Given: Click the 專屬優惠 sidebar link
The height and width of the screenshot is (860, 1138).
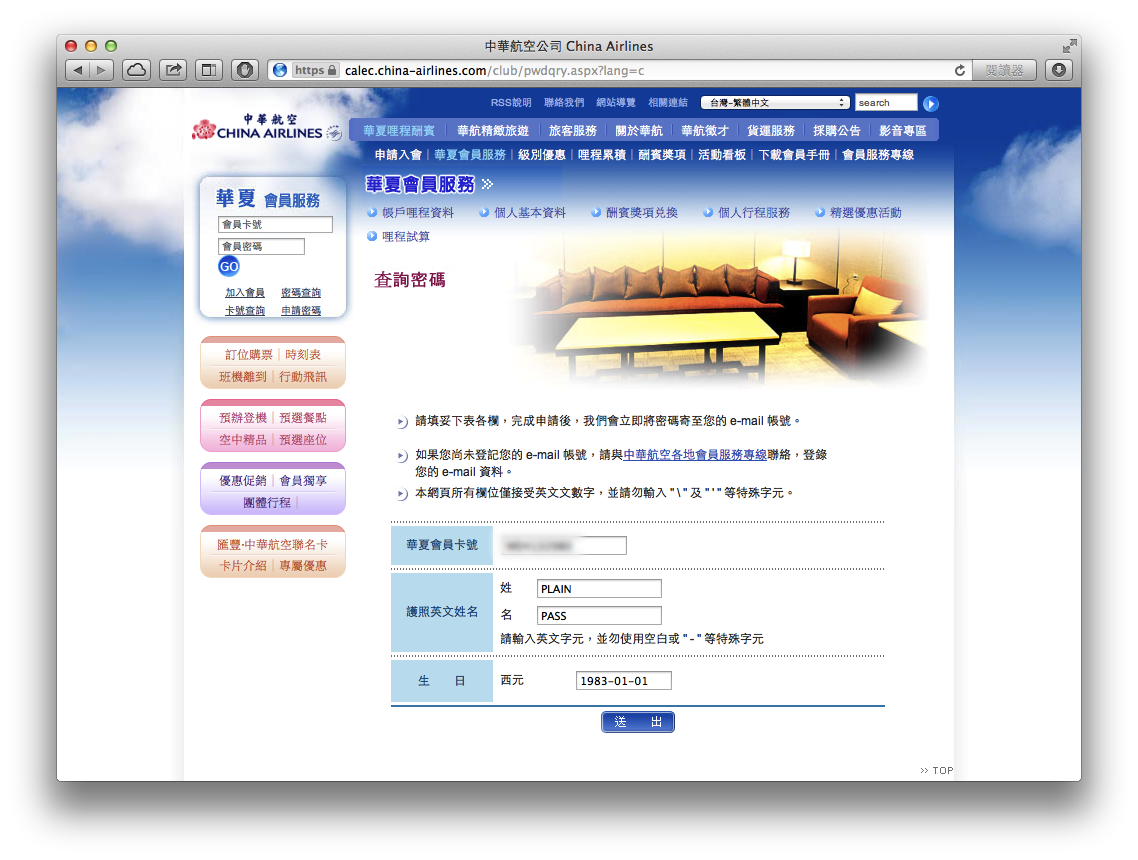Looking at the screenshot, I should point(303,565).
